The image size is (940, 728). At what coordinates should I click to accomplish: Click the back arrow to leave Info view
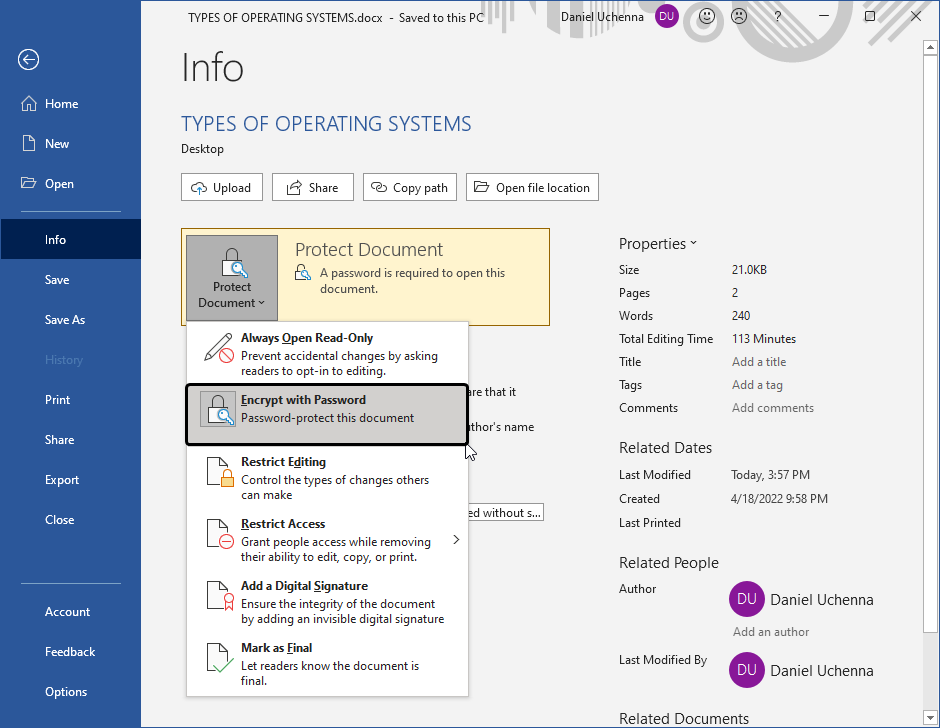click(x=28, y=60)
